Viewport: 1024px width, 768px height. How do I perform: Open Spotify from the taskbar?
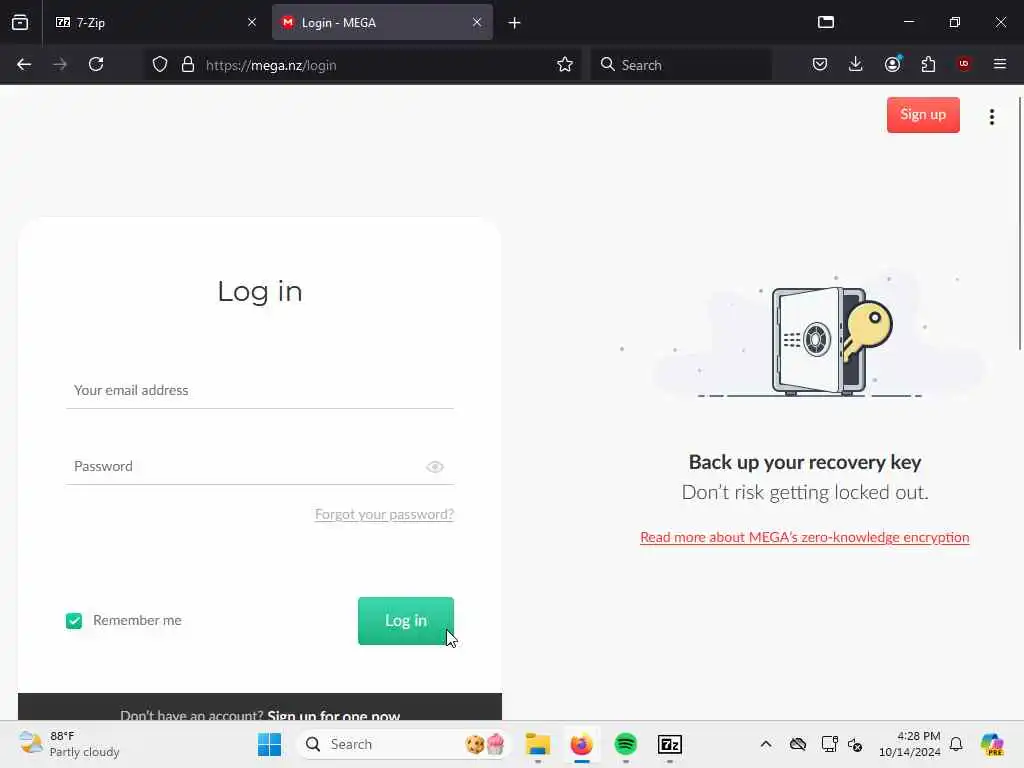[626, 744]
